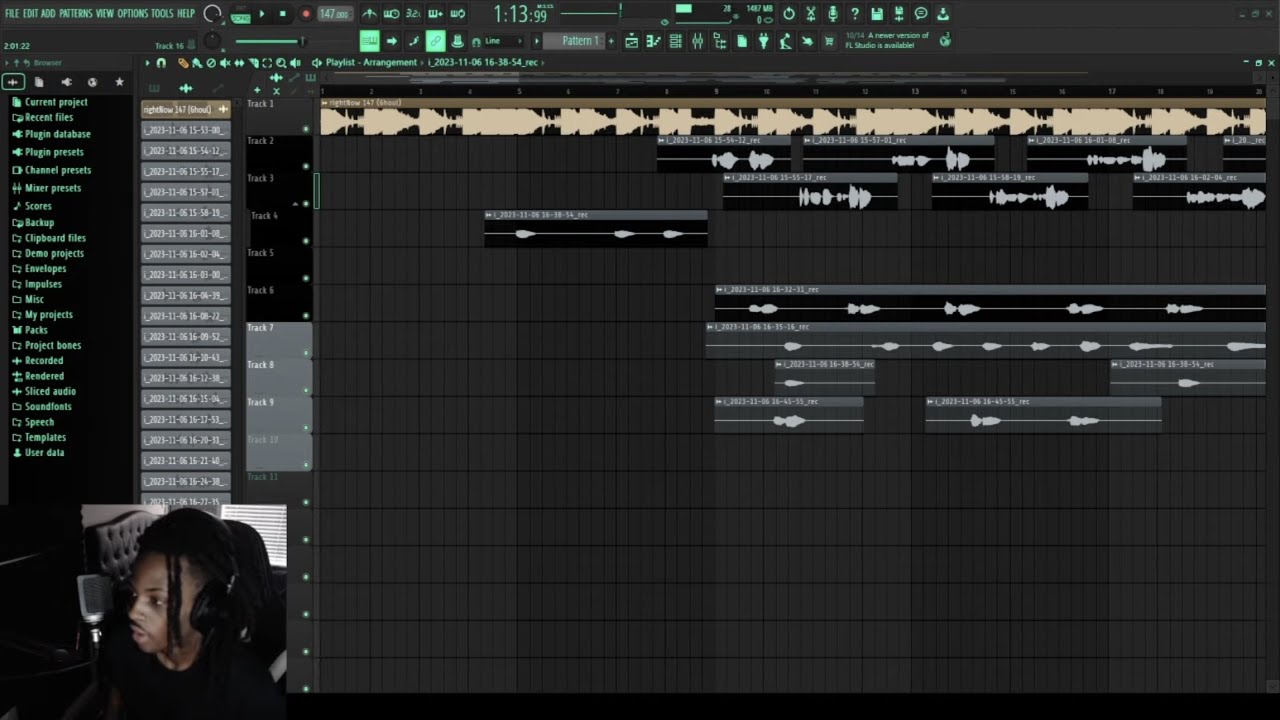The image size is (1280, 720).
Task: Click the download content icon
Action: [x=943, y=14]
